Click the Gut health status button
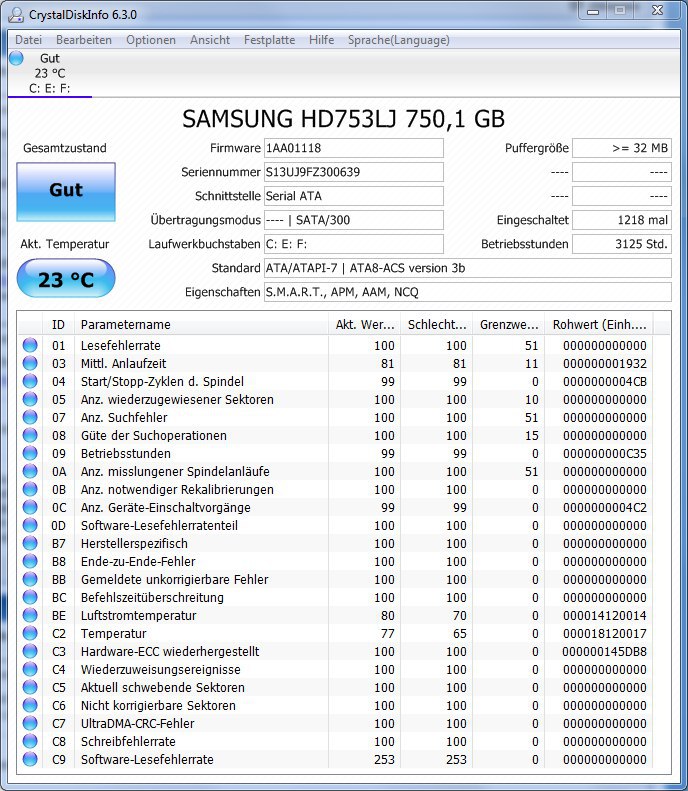688x791 pixels. point(66,192)
